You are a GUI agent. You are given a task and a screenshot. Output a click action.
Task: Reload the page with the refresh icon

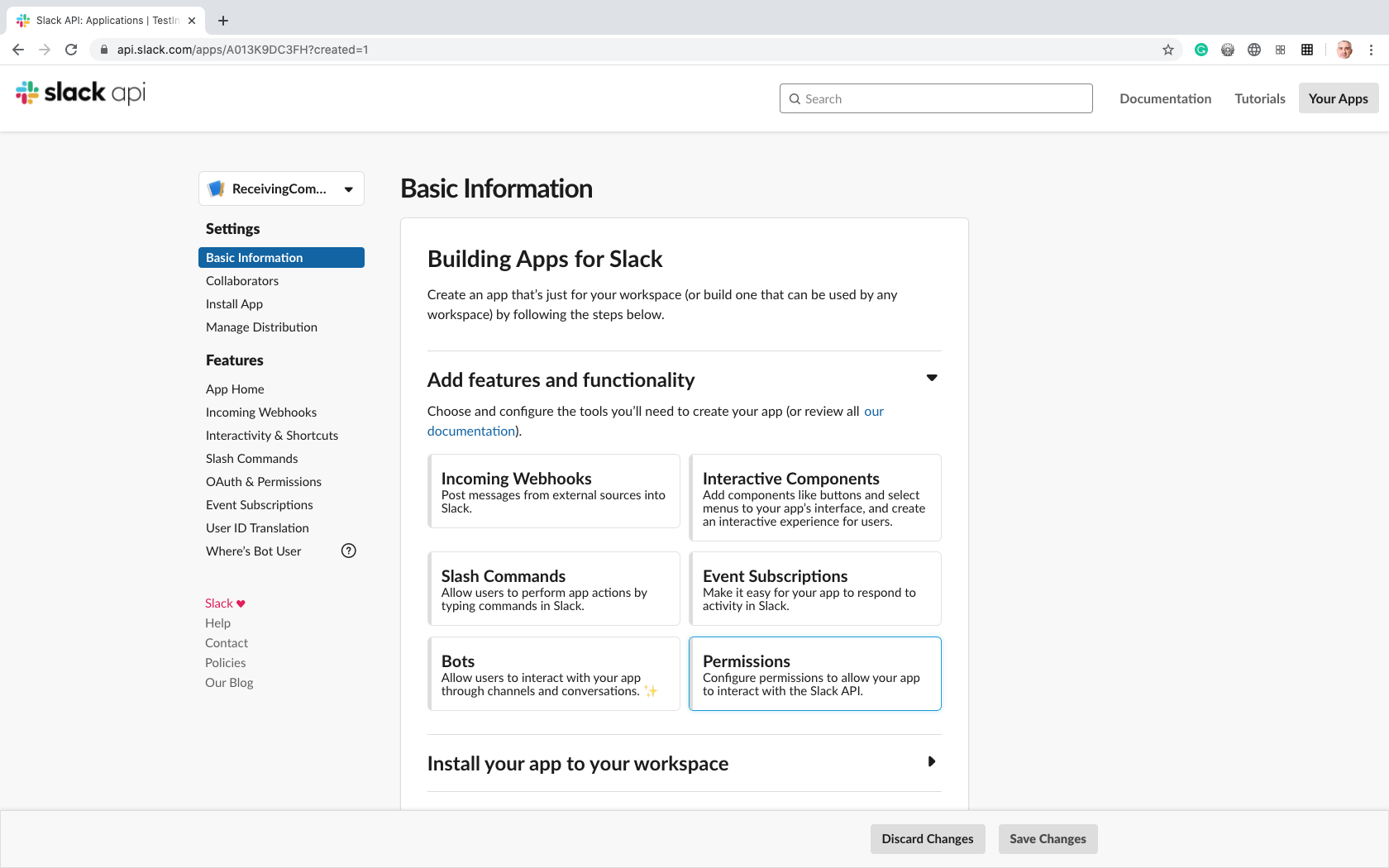tap(71, 50)
